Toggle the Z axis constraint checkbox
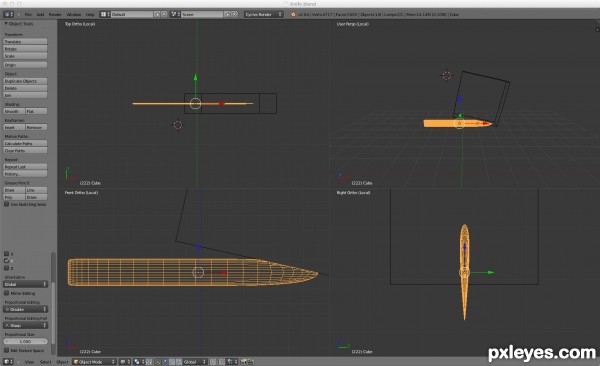Screen dimensions: 600x366 coord(7,268)
